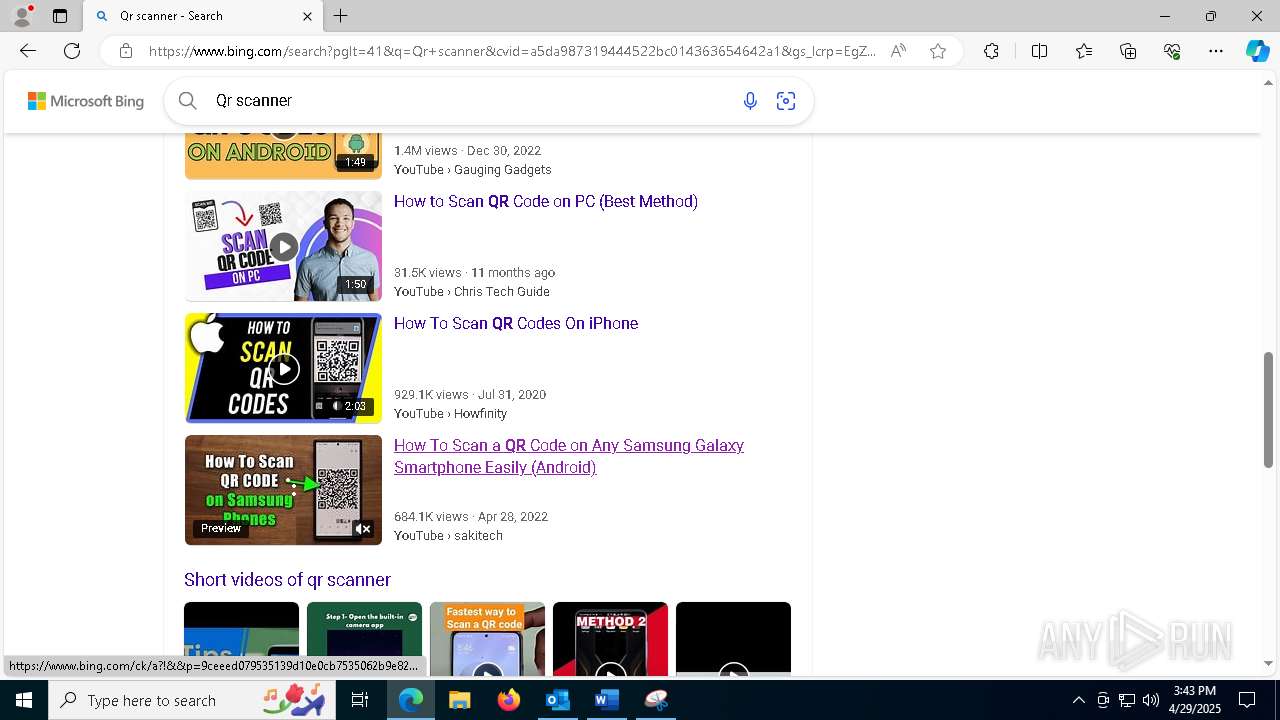Image resolution: width=1280 pixels, height=720 pixels.
Task: Play the On Android video thumbnail
Action: coord(283,155)
